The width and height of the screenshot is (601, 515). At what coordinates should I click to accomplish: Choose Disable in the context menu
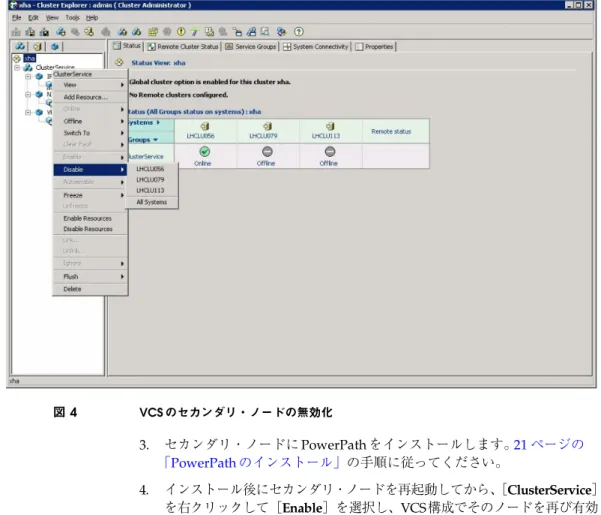point(90,169)
